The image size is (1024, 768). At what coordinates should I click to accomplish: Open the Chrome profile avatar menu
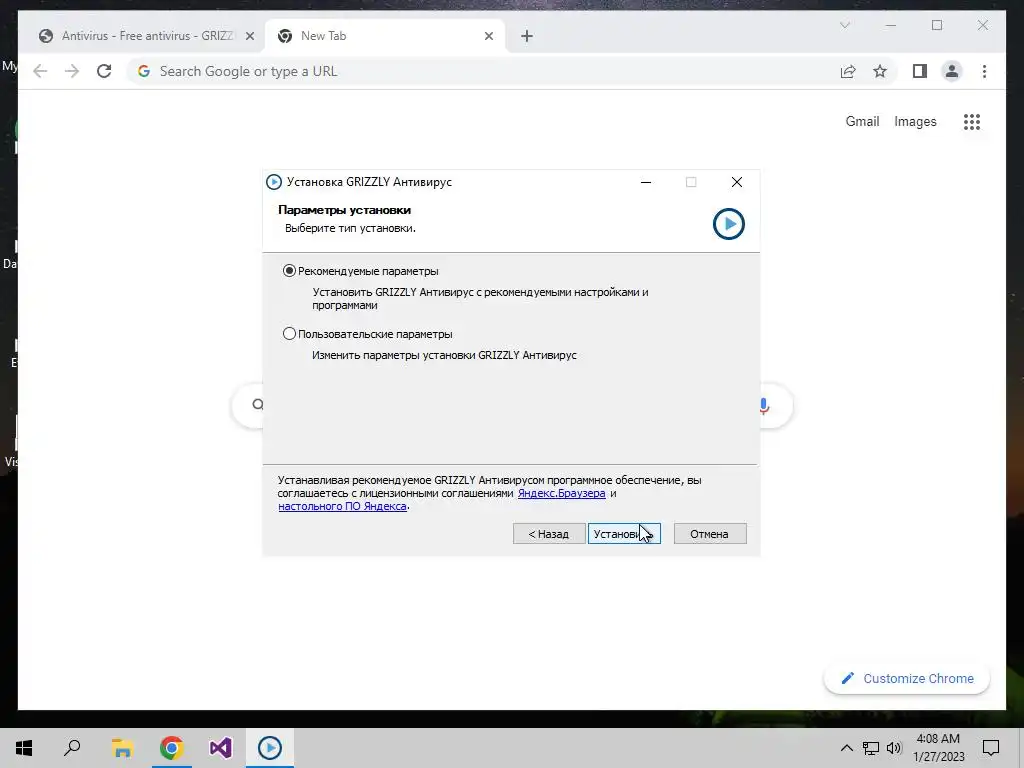pyautogui.click(x=952, y=71)
